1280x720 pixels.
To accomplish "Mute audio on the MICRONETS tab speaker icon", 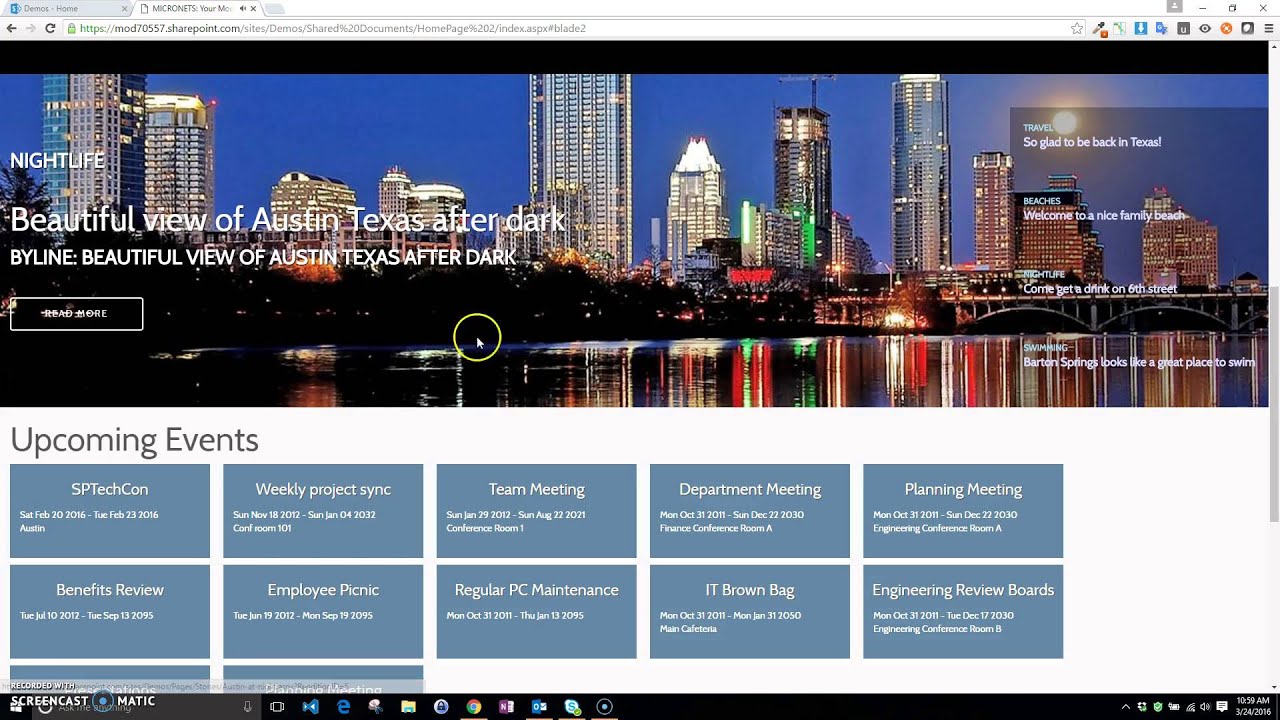I will coord(242,8).
